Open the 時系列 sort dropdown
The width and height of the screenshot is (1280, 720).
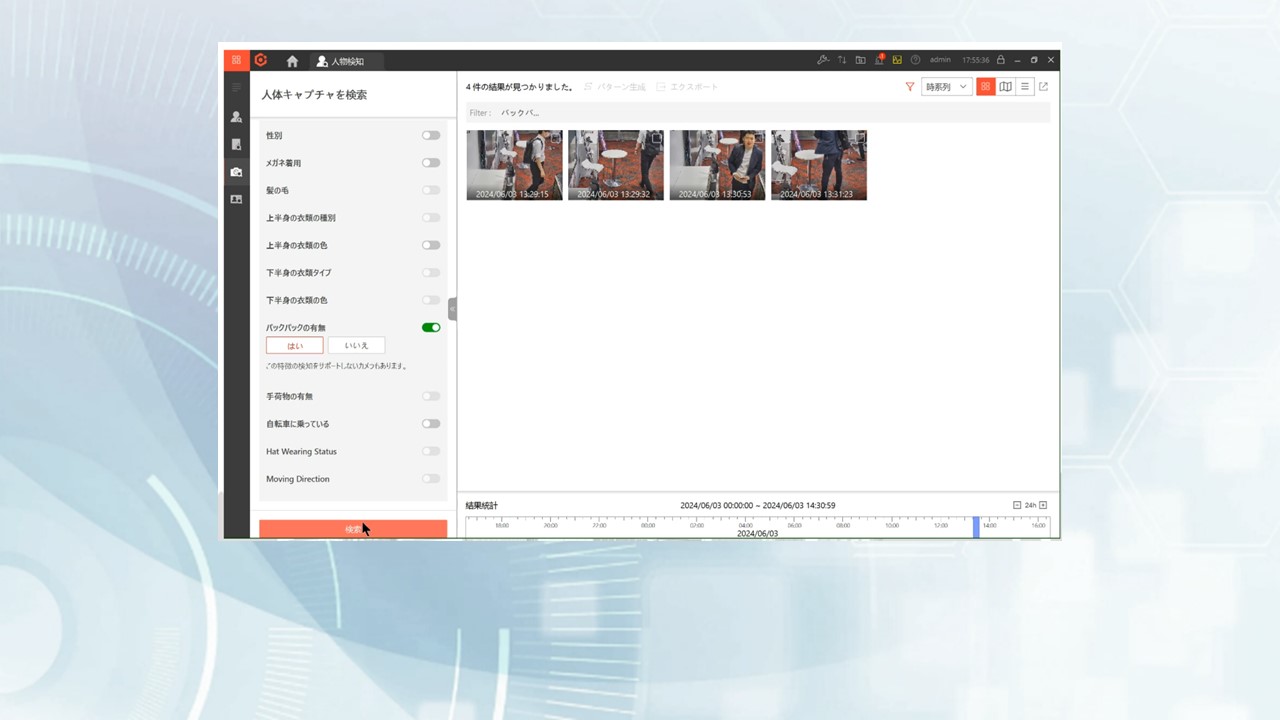pos(946,87)
